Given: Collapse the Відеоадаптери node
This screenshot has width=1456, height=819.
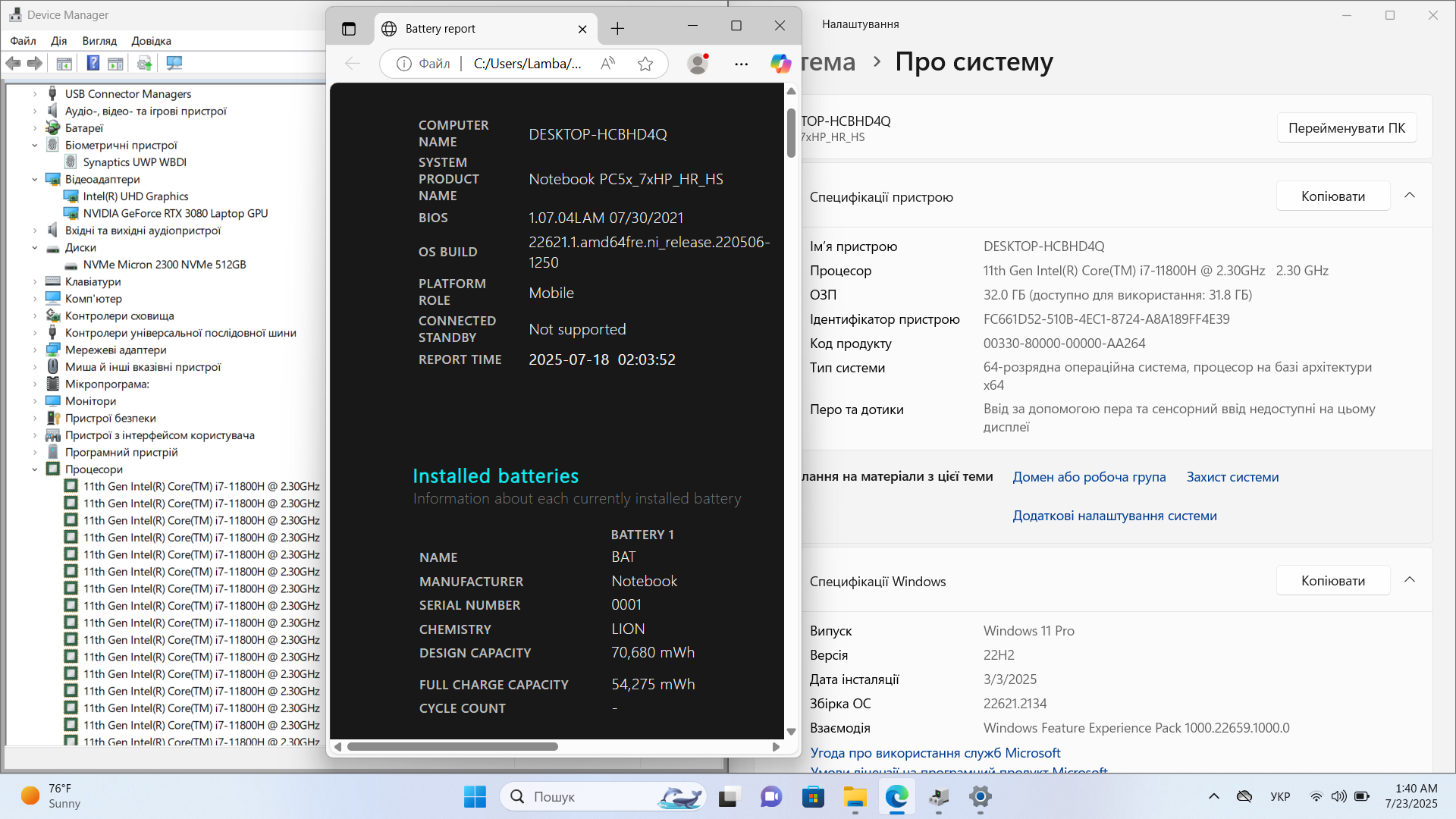Looking at the screenshot, I should click(35, 179).
